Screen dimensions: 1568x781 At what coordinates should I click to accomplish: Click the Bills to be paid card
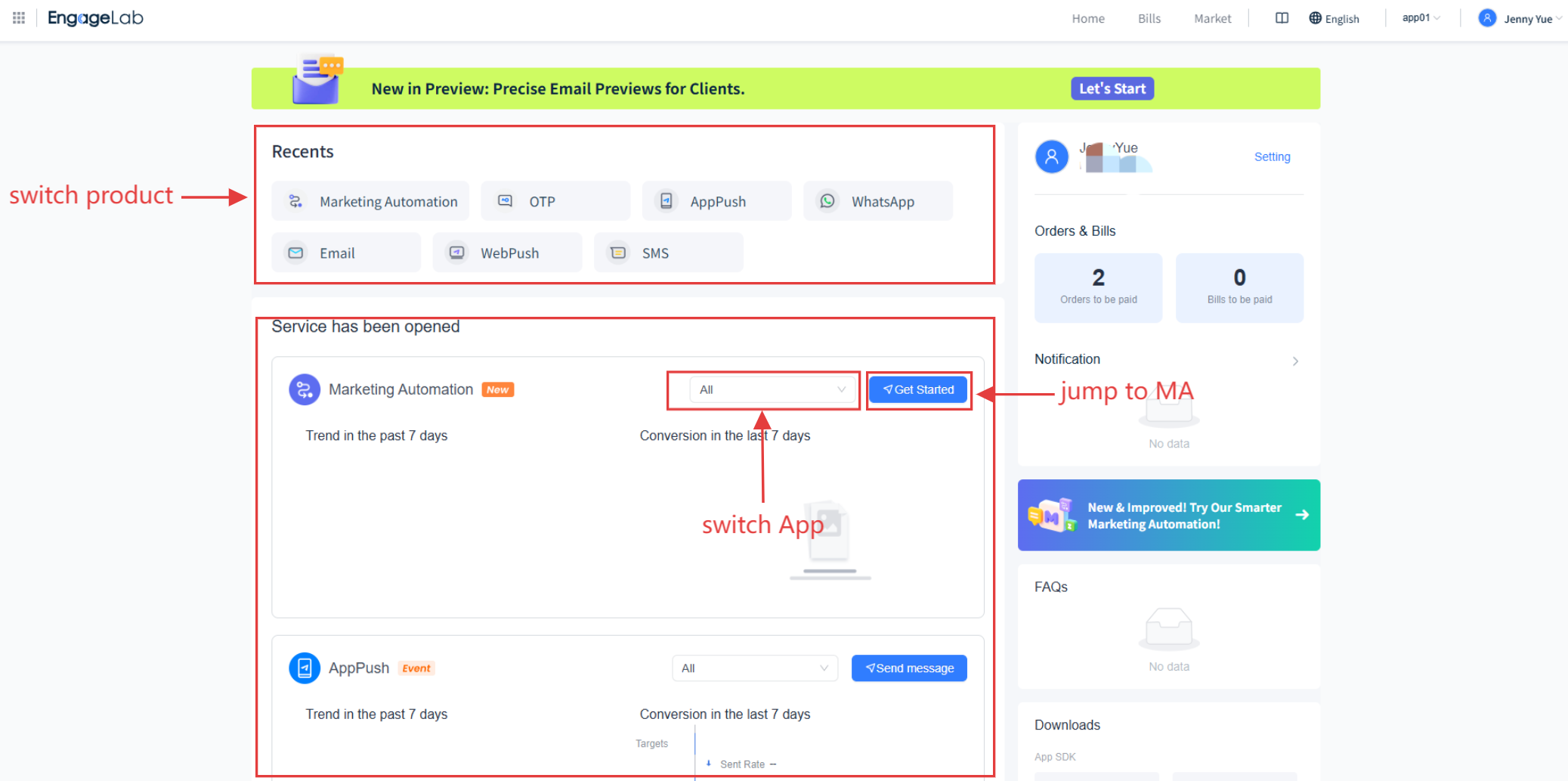[1240, 288]
